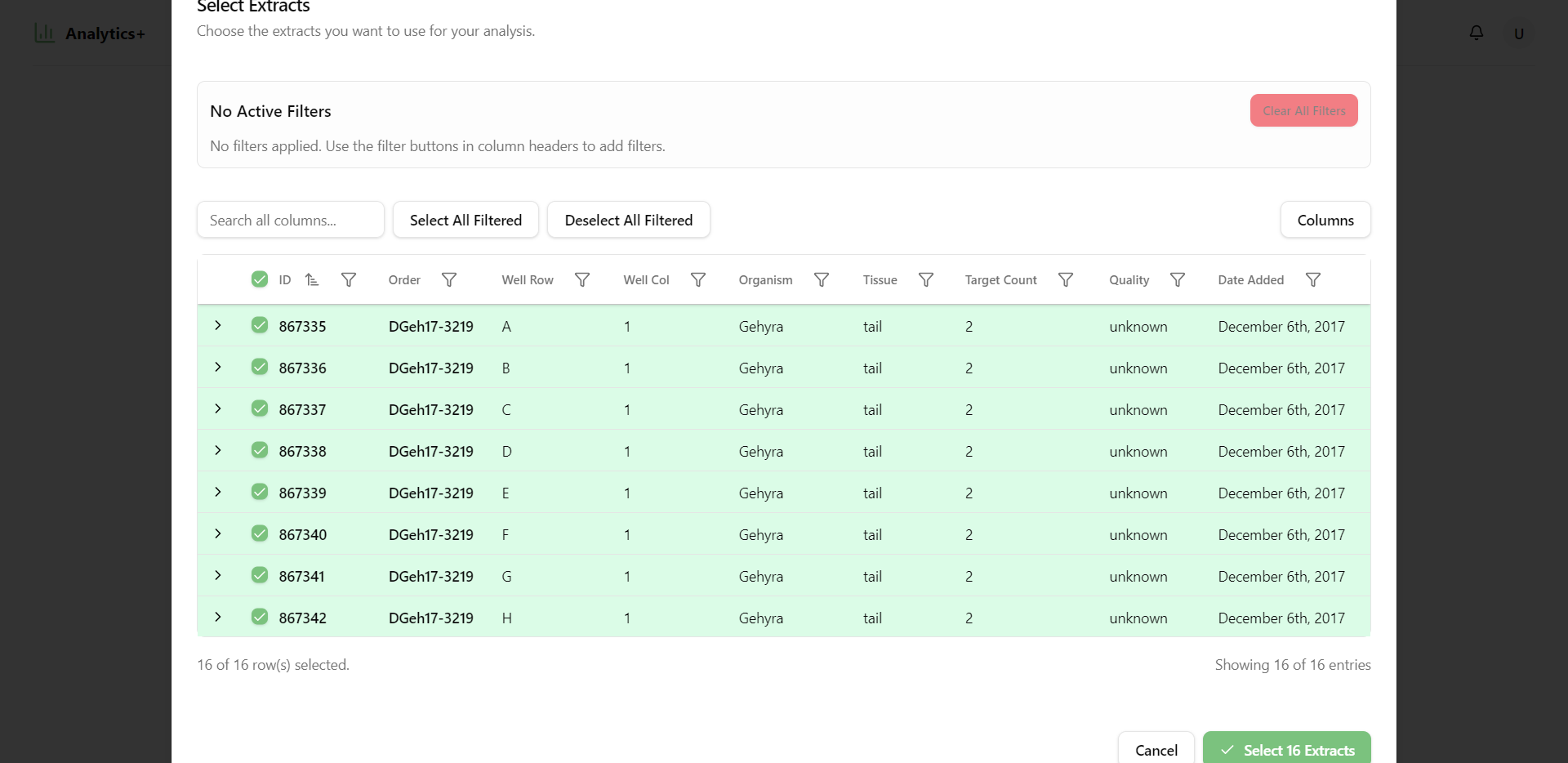Image resolution: width=1568 pixels, height=763 pixels.
Task: Expand details for row 867341
Action: pyautogui.click(x=218, y=575)
